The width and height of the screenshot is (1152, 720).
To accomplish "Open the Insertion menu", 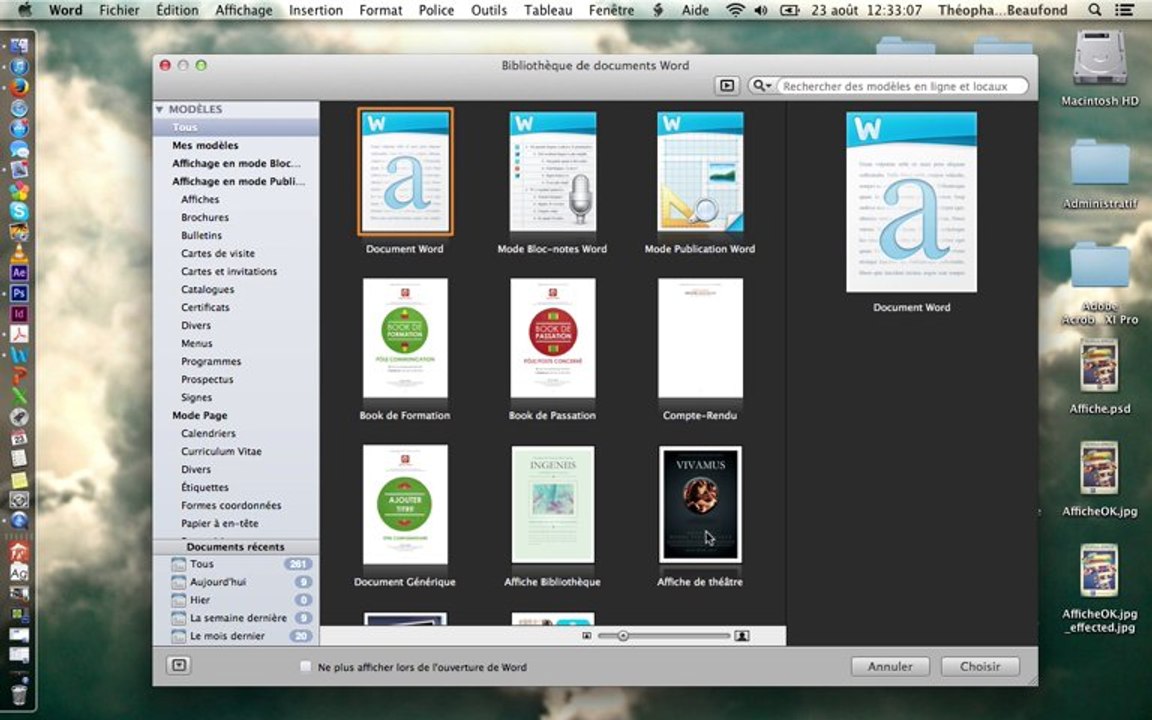I will (x=316, y=10).
